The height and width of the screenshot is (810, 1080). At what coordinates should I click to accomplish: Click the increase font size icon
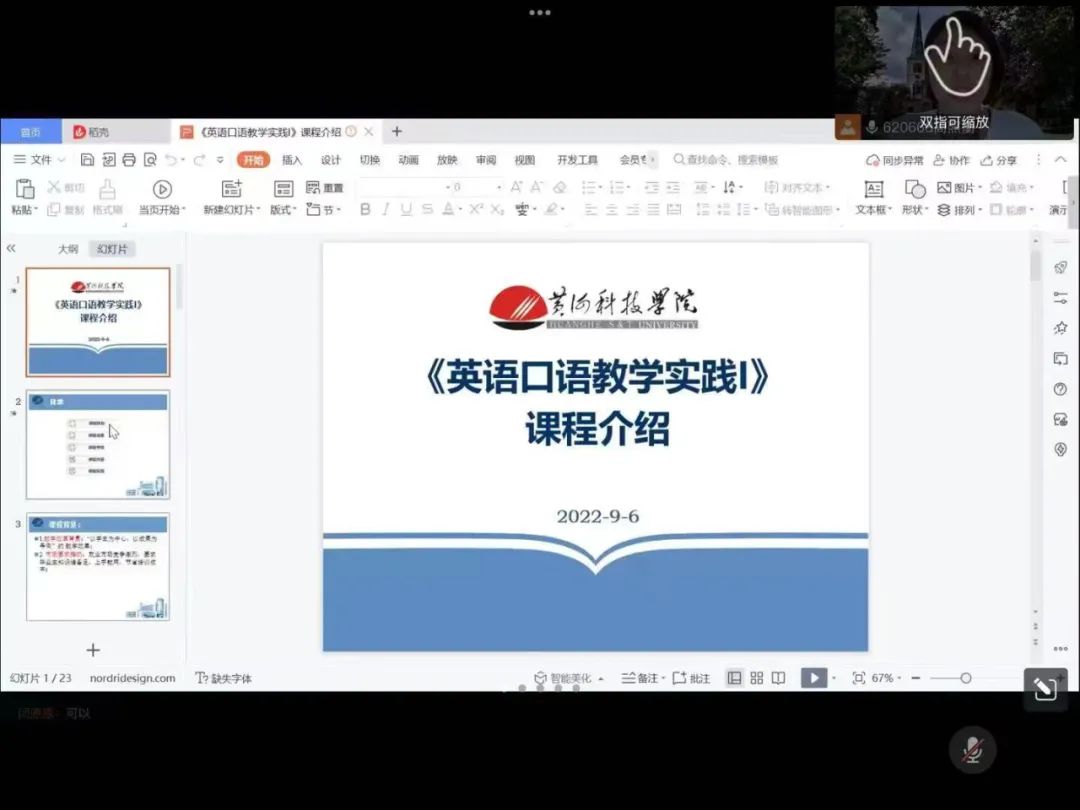pos(517,187)
